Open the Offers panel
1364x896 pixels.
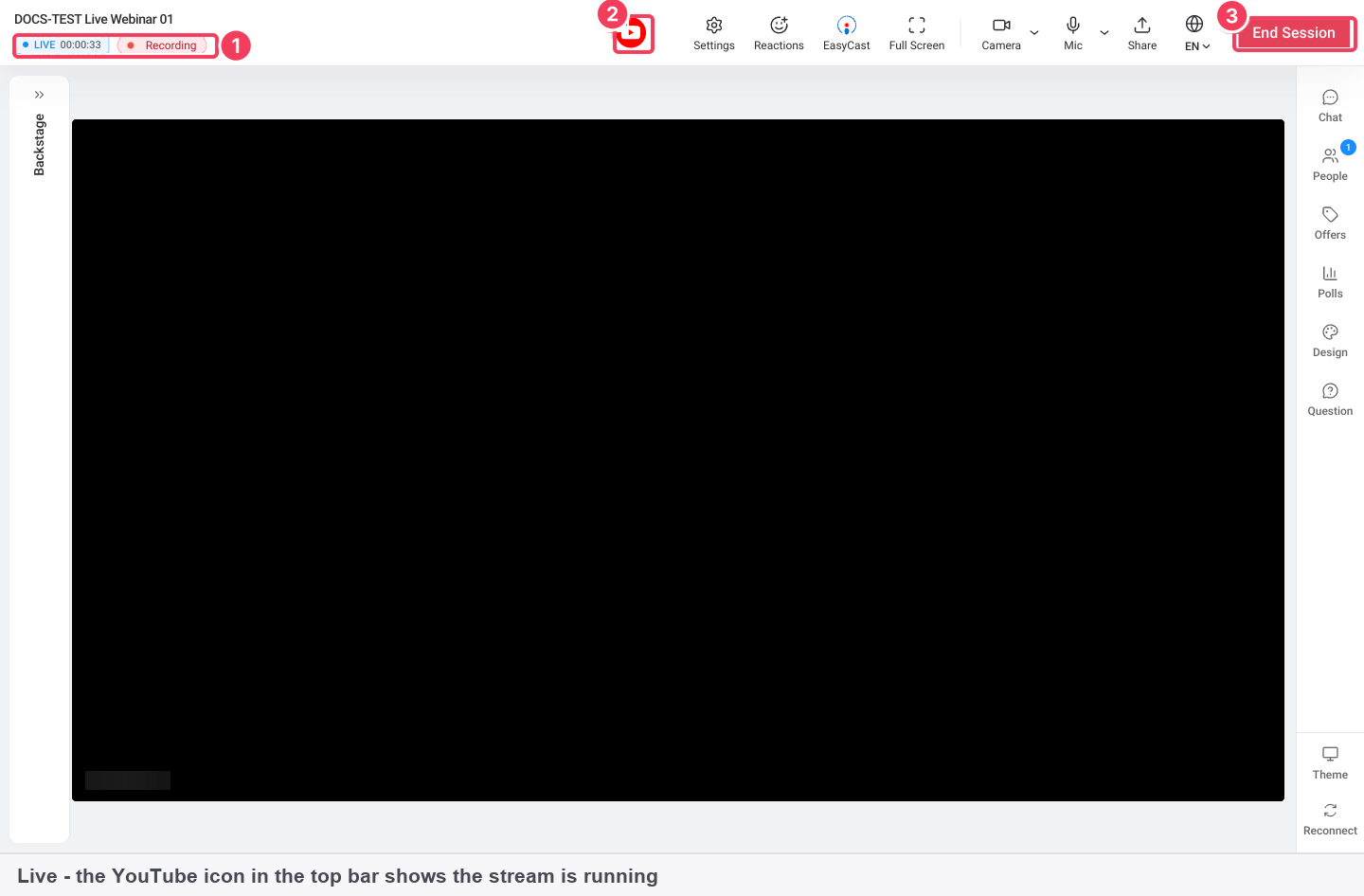(x=1330, y=224)
